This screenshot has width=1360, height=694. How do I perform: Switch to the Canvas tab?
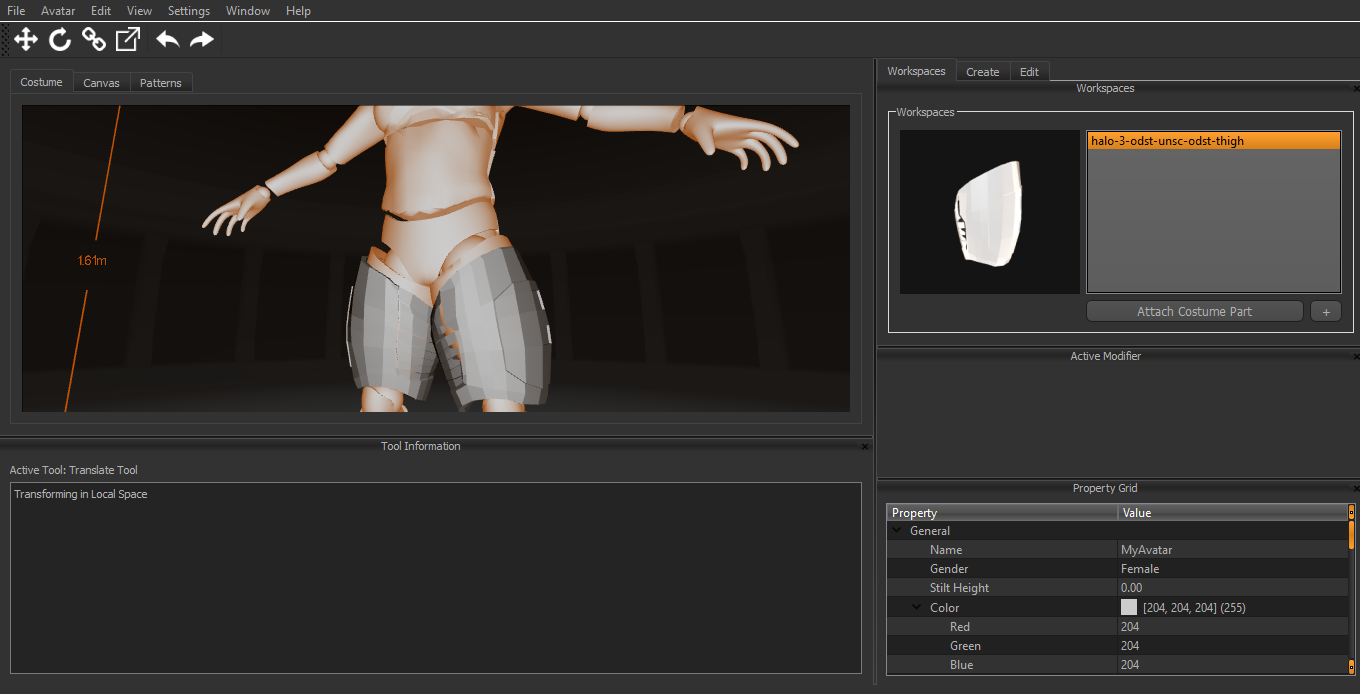point(102,83)
